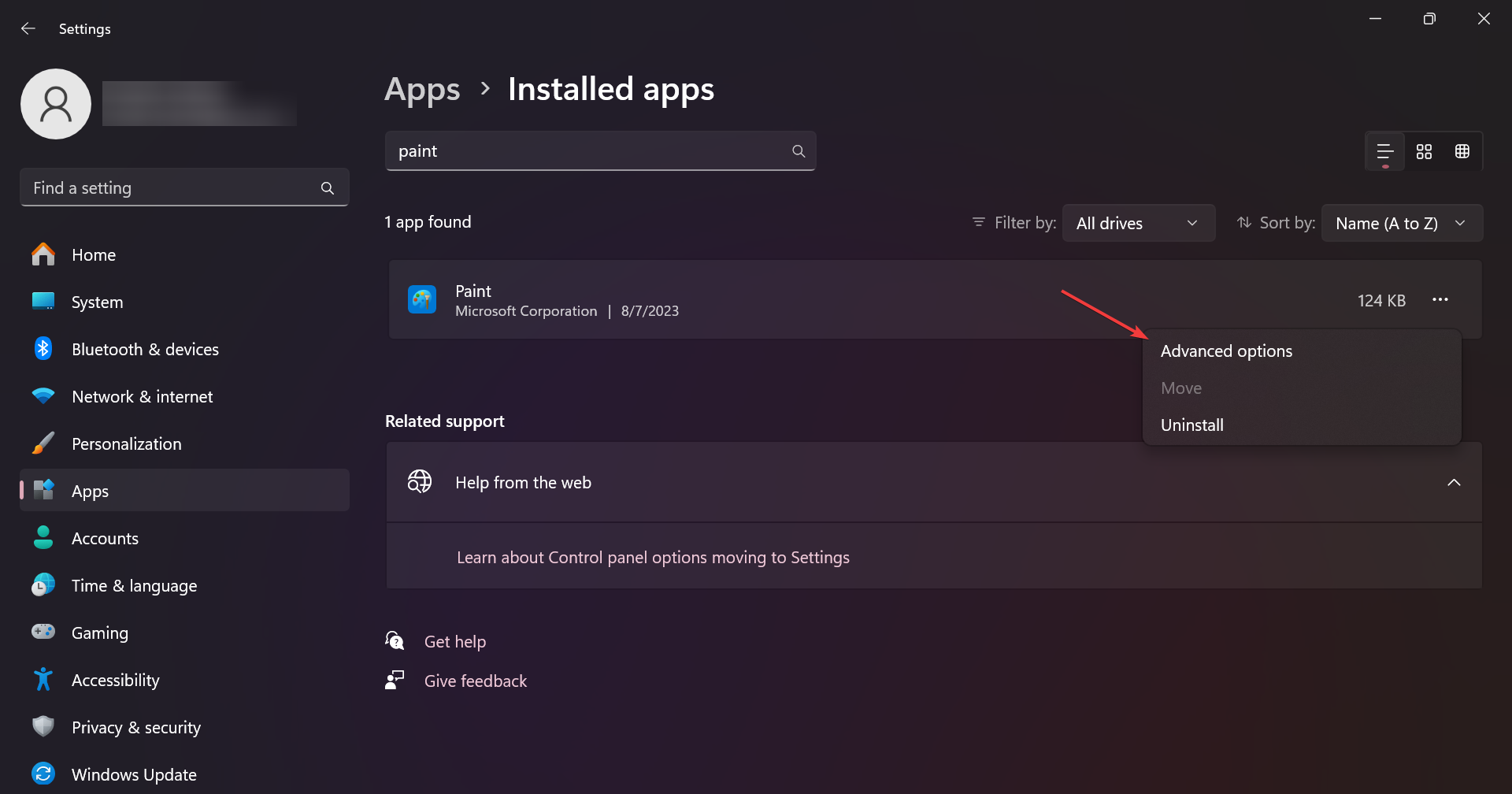This screenshot has width=1512, height=794.
Task: Click Learn about Control panel options link
Action: click(x=653, y=558)
